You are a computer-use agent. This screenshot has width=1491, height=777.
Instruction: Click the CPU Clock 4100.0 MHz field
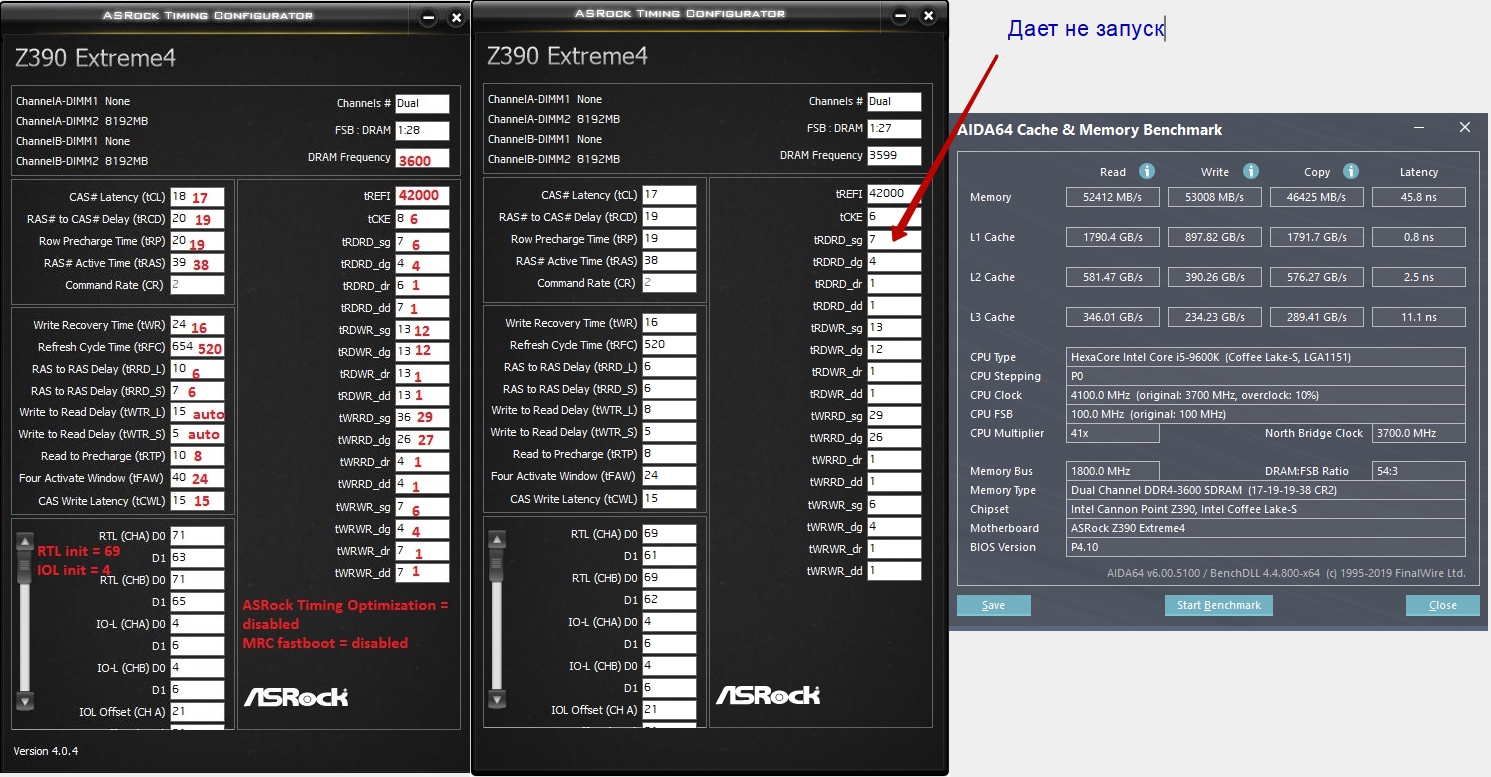point(1266,395)
